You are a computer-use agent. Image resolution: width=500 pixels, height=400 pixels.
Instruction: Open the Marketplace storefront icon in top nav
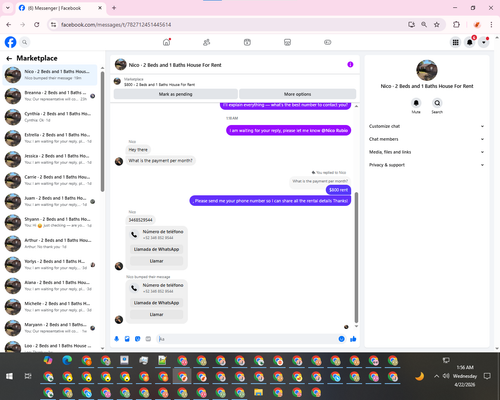[x=287, y=42]
